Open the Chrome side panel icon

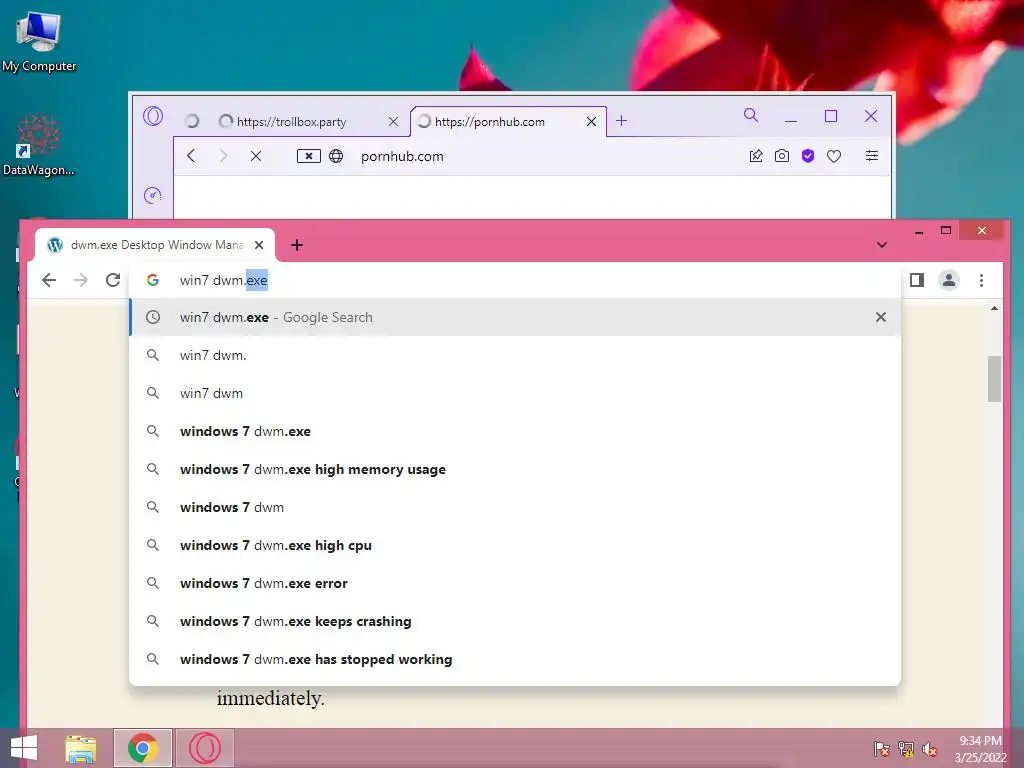917,280
